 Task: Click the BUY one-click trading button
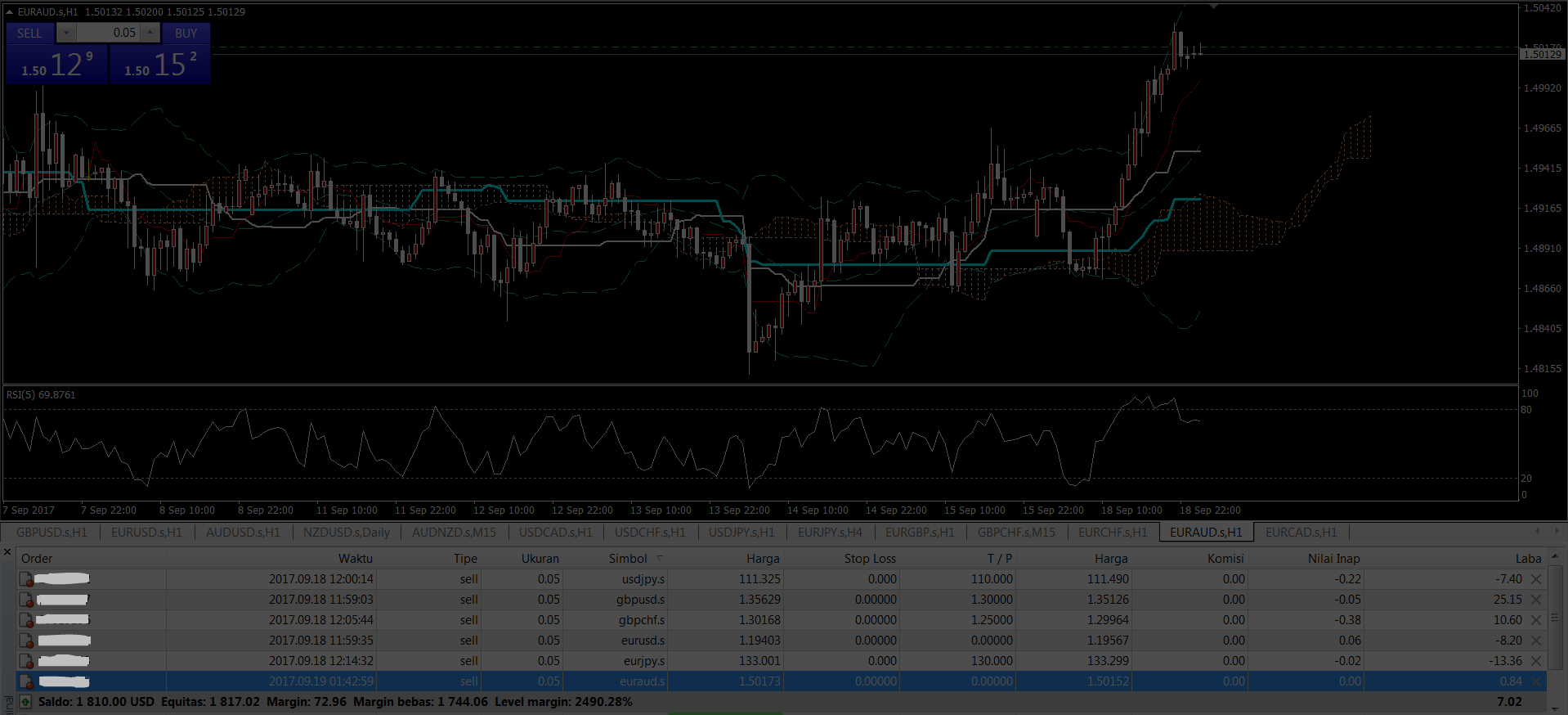[186, 34]
